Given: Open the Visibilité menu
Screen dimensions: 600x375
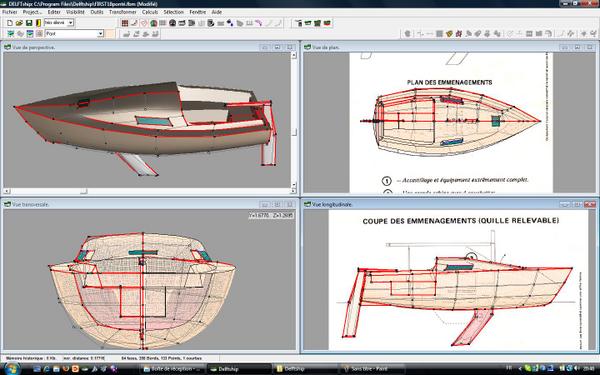Looking at the screenshot, I should 75,12.
